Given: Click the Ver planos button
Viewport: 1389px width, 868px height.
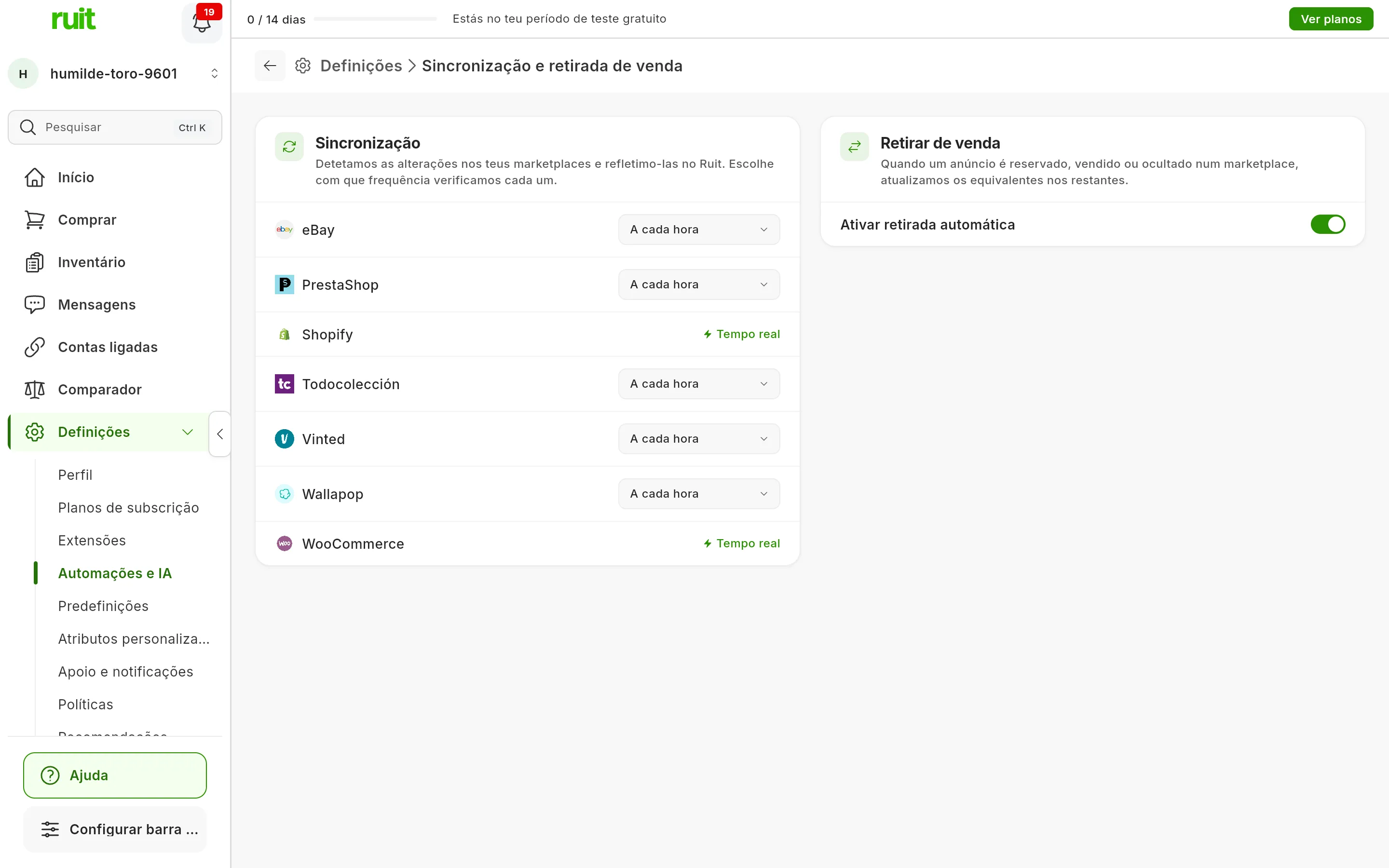Looking at the screenshot, I should coord(1331,19).
